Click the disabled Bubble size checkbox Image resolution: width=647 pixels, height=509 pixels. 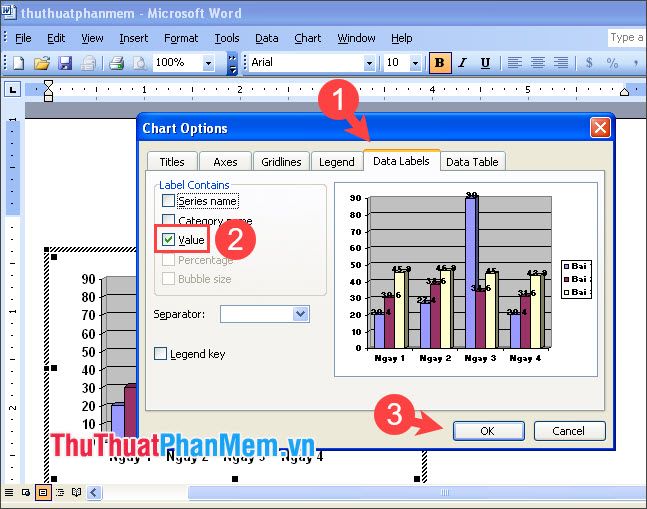pos(168,278)
